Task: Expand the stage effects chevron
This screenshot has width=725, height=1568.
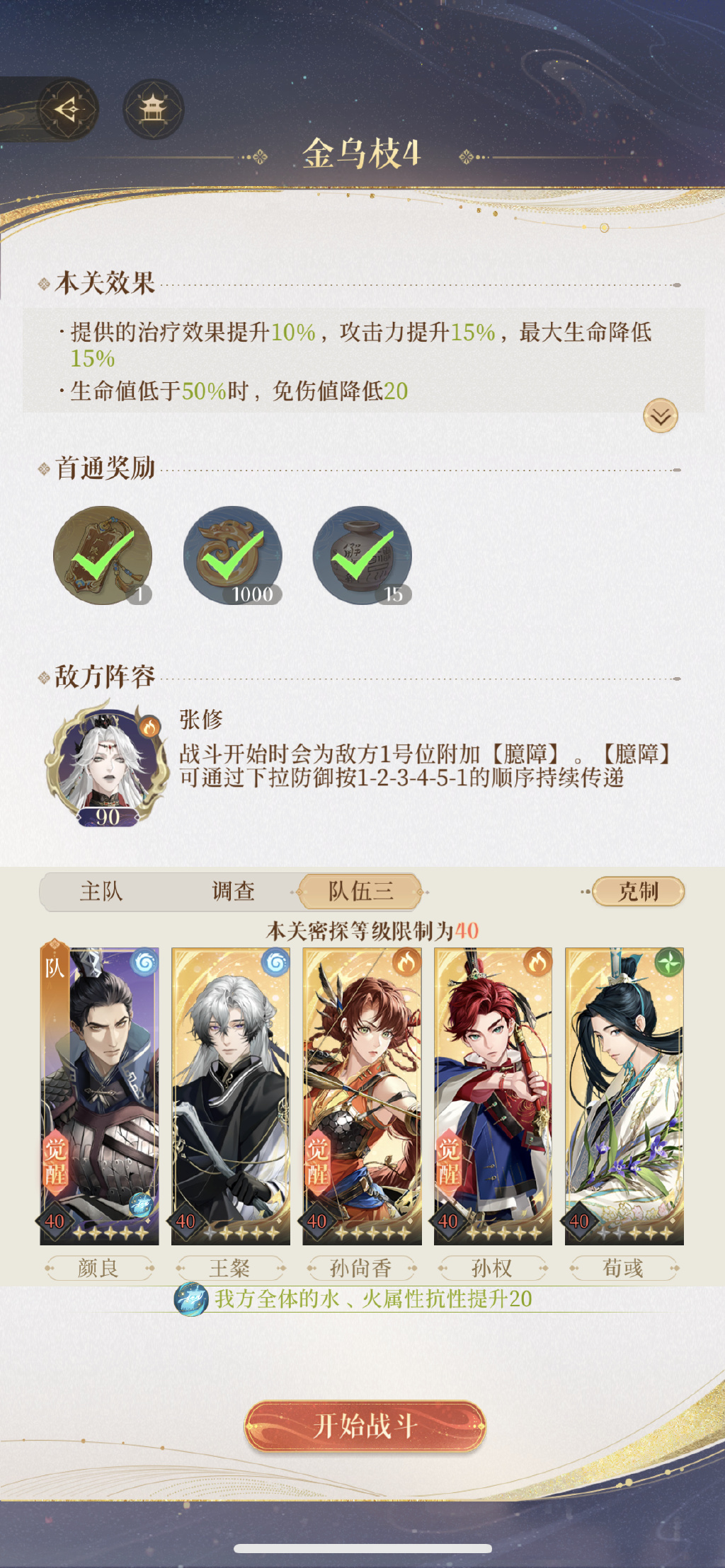Action: (661, 416)
